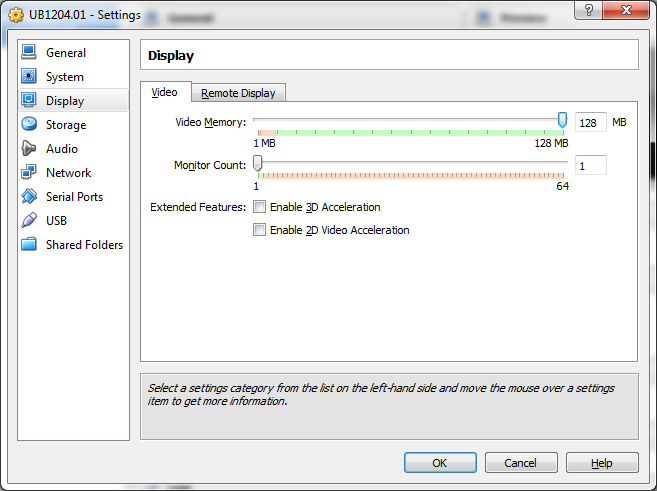Click the Display monitor icon

point(28,101)
